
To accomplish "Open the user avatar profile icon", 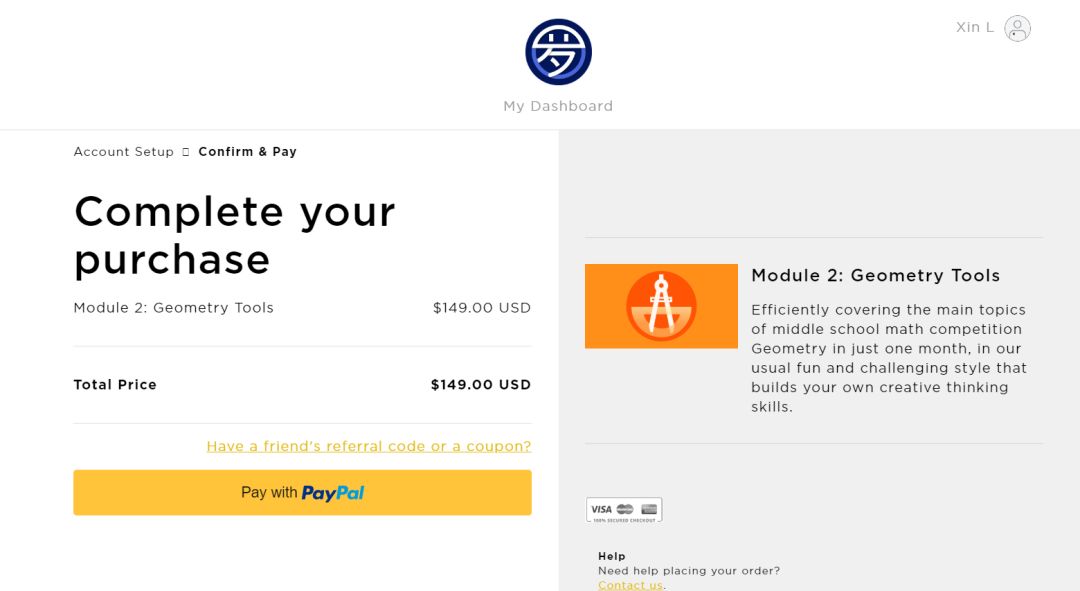I will click(1017, 28).
